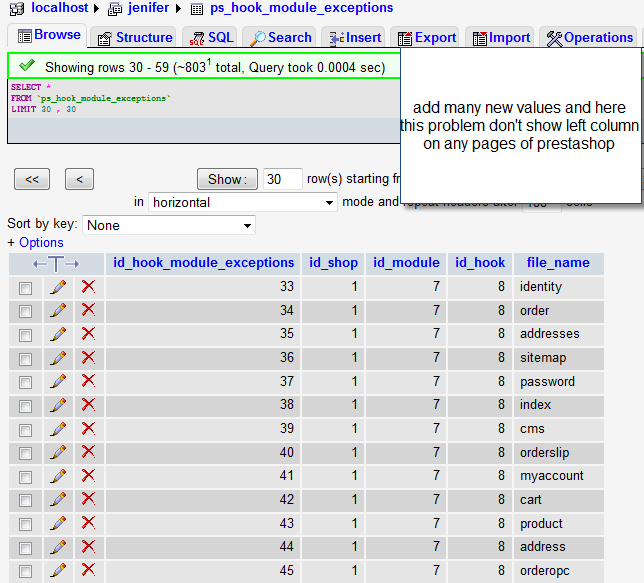
Task: Click red delete icon for row 36
Action: point(88,358)
